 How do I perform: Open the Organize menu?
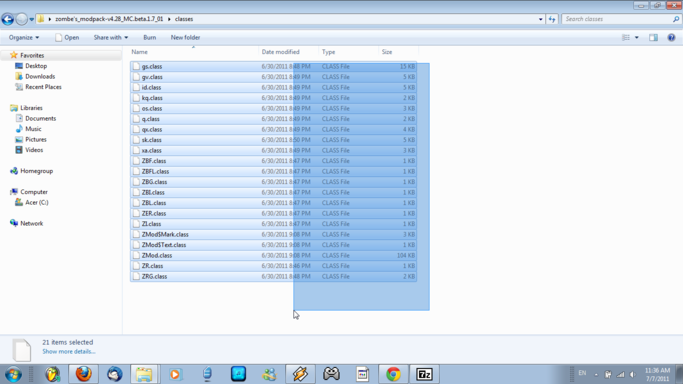coord(24,37)
